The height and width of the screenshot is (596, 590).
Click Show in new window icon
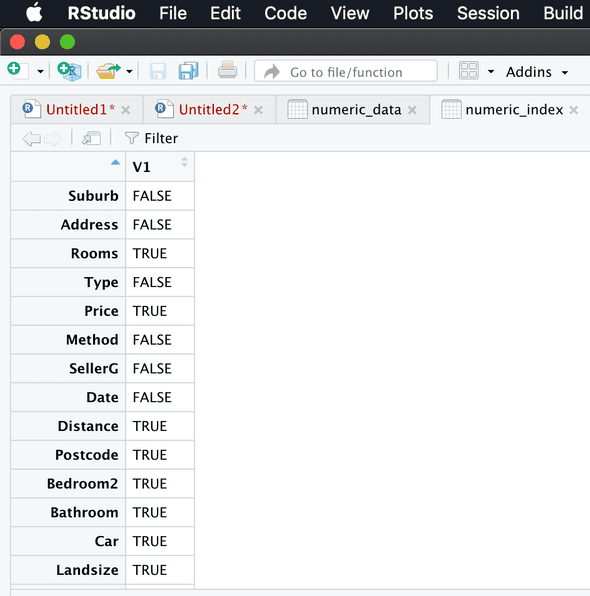point(91,138)
